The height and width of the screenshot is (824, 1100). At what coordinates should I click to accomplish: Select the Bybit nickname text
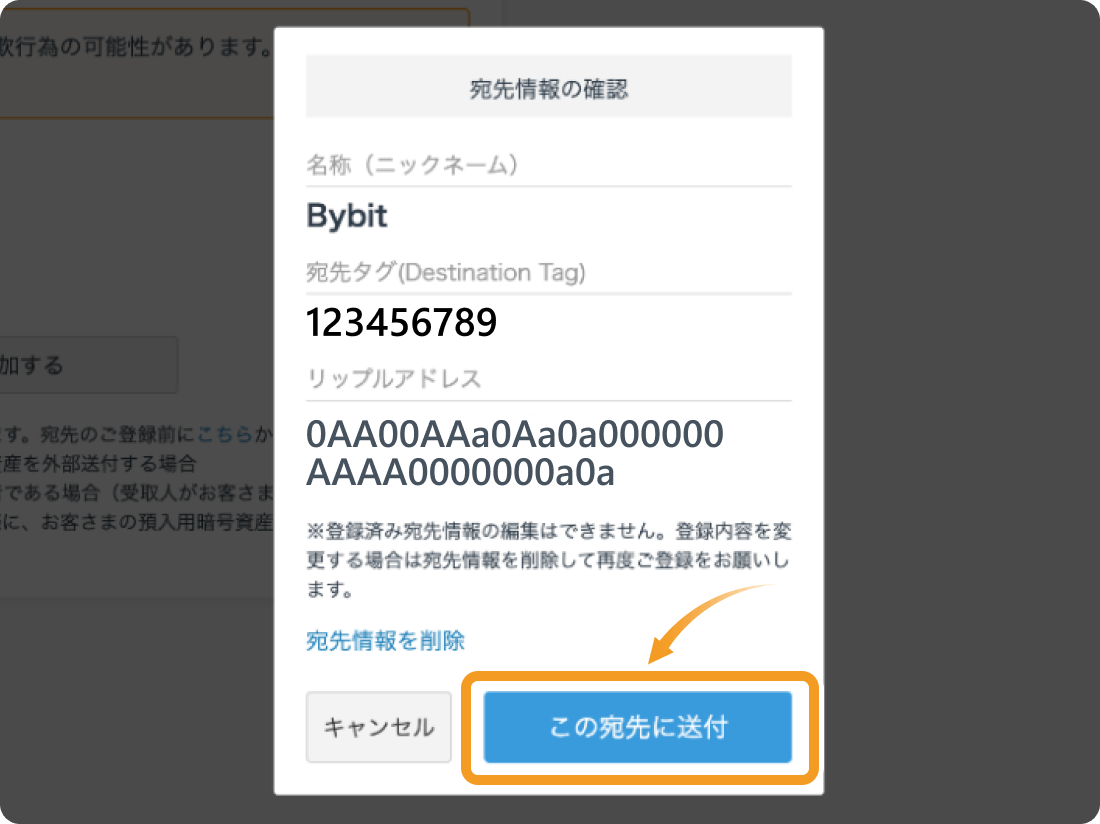347,215
